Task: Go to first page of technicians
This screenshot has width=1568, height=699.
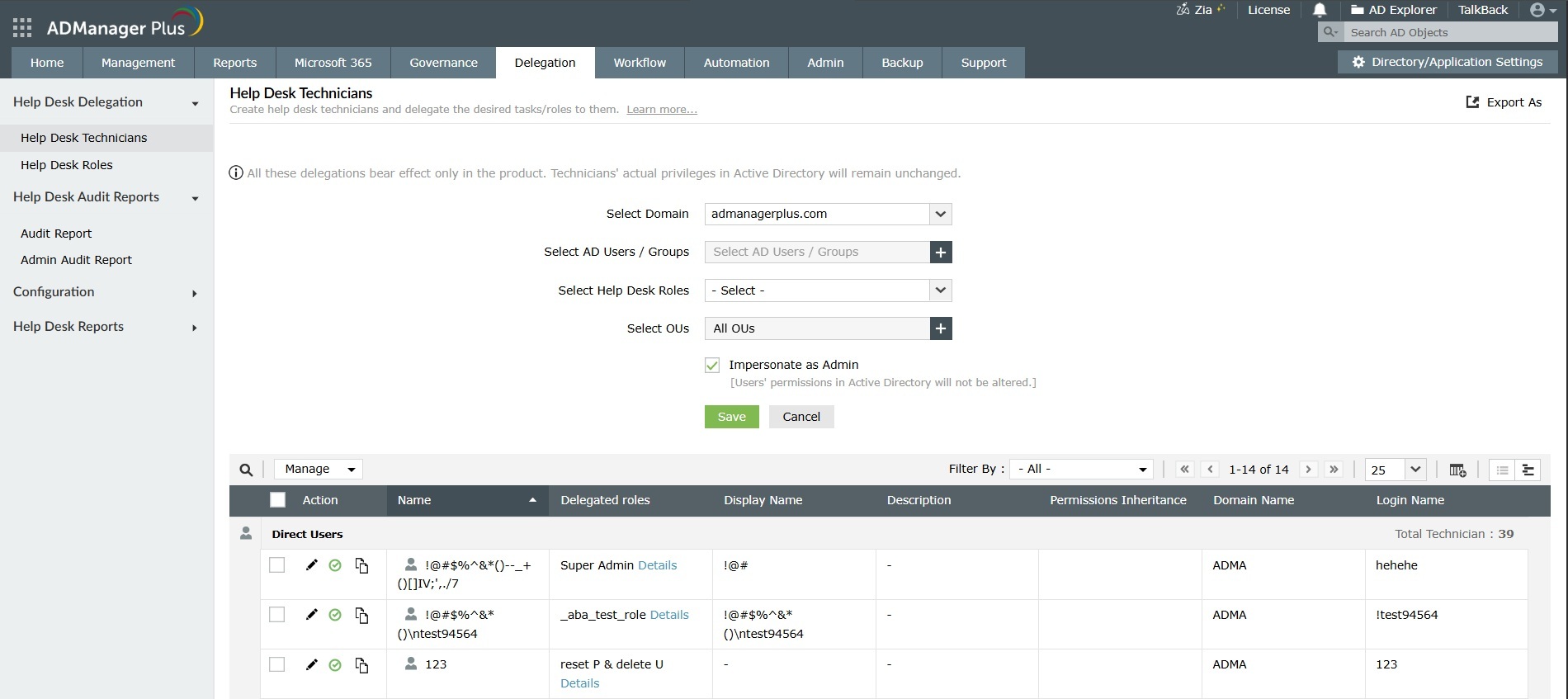Action: pos(1185,469)
